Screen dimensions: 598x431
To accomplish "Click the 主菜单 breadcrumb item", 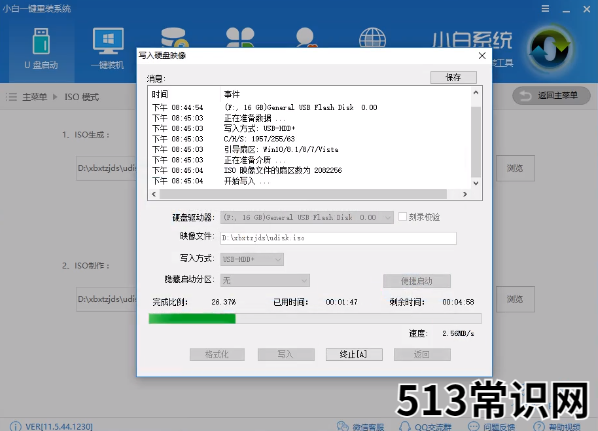I will point(34,97).
